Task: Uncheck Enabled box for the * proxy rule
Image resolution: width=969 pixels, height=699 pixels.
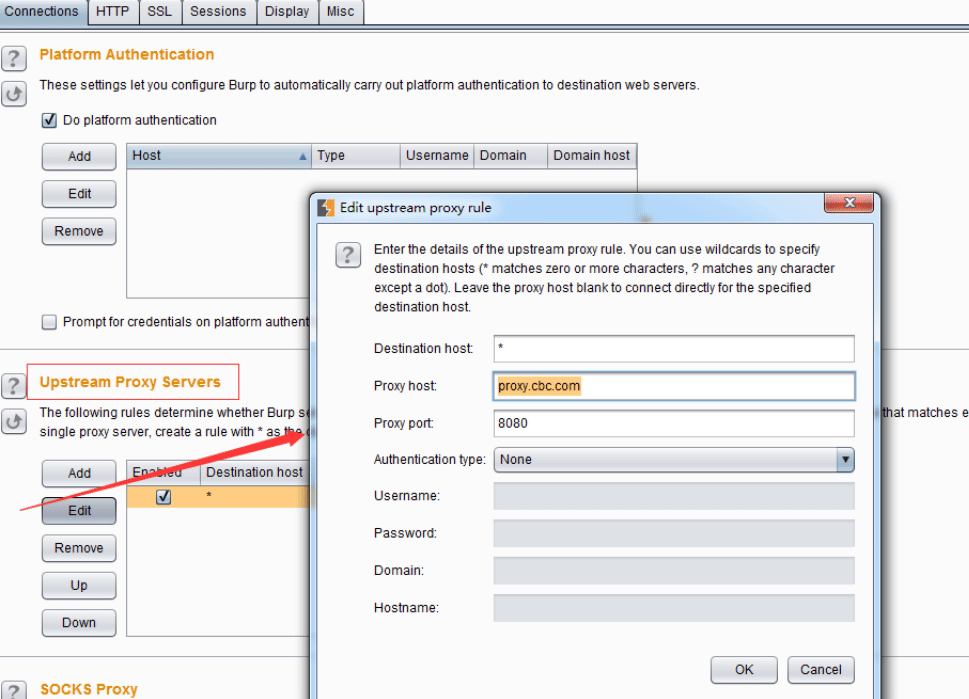Action: [x=164, y=496]
